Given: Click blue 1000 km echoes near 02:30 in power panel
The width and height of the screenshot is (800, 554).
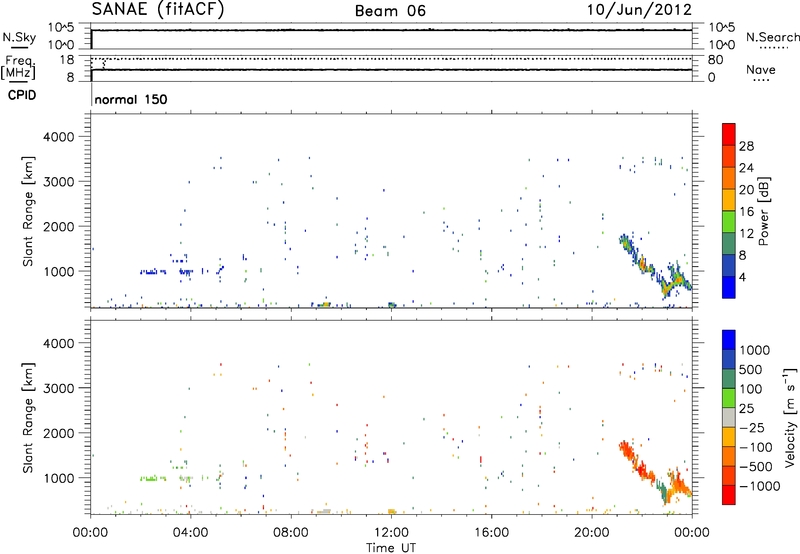Looking at the screenshot, I should click(x=153, y=272).
